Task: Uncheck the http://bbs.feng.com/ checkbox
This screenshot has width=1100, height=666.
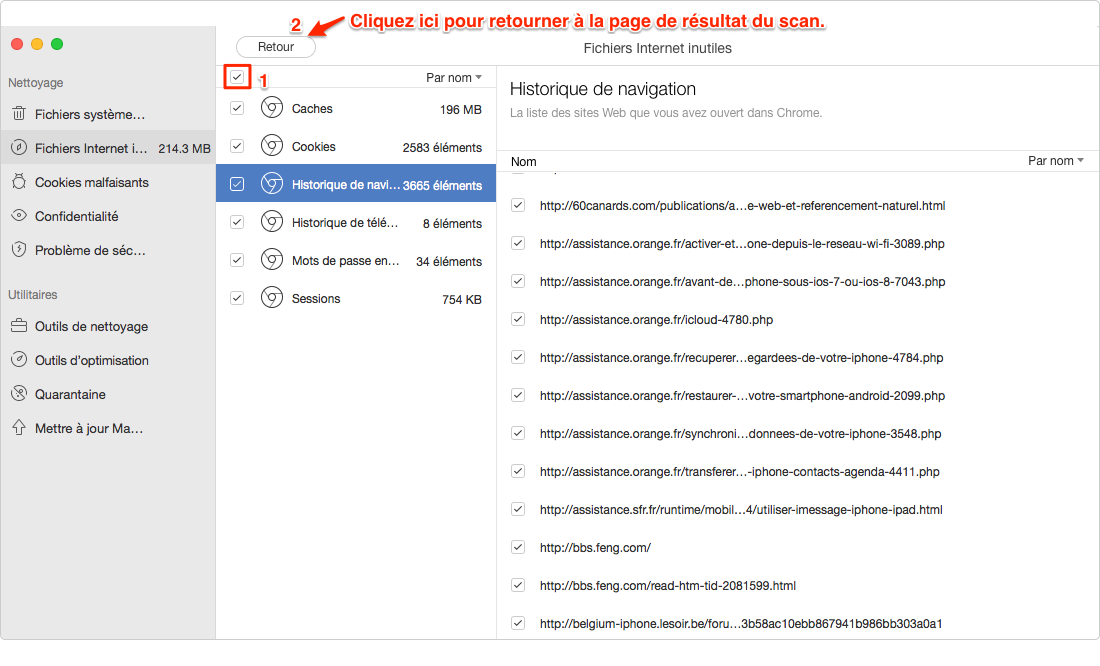Action: tap(518, 547)
